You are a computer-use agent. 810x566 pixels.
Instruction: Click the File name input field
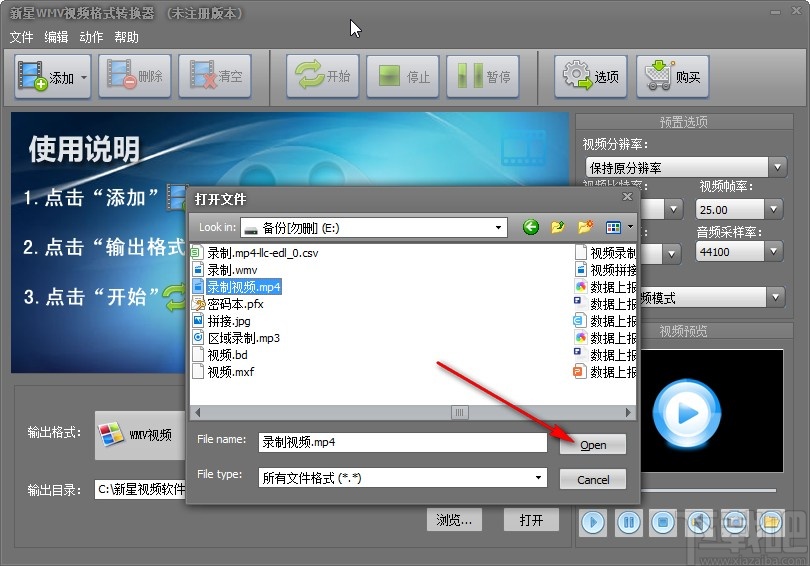402,443
